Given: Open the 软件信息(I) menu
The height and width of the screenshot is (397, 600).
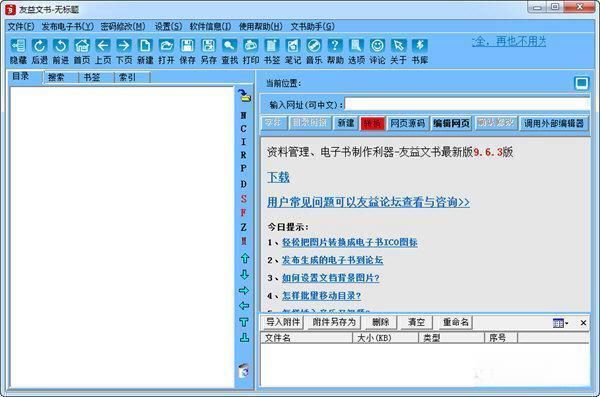Looking at the screenshot, I should 210,26.
